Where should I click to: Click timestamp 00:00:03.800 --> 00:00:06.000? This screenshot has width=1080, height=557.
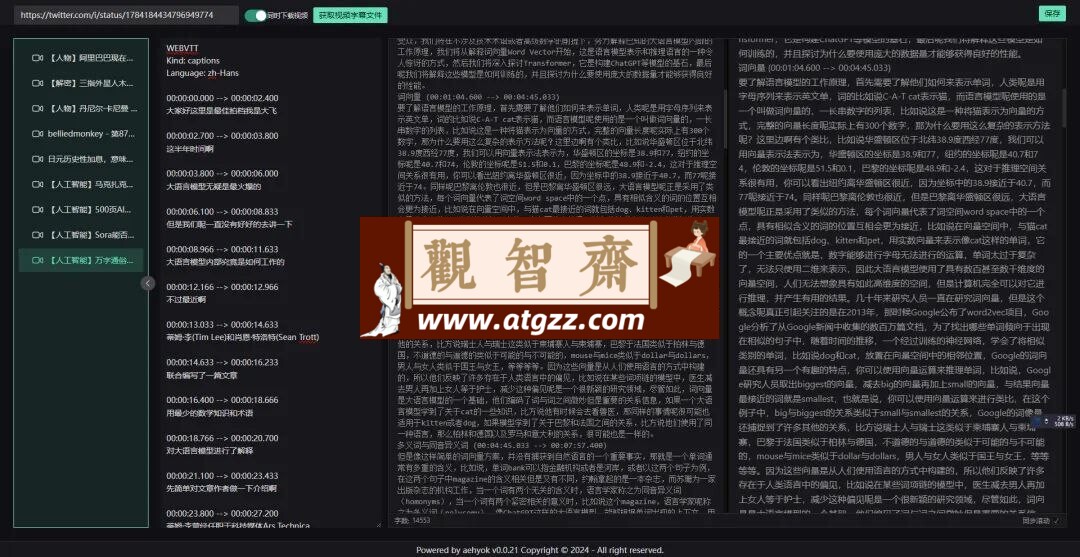222,174
